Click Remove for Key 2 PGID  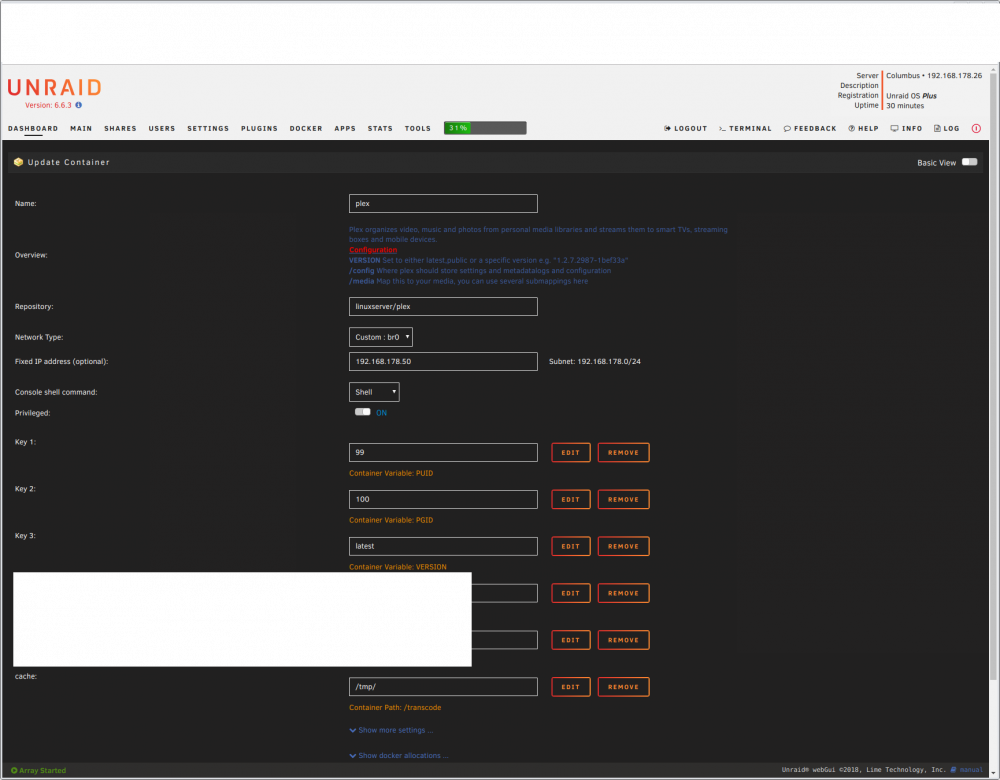(x=623, y=499)
